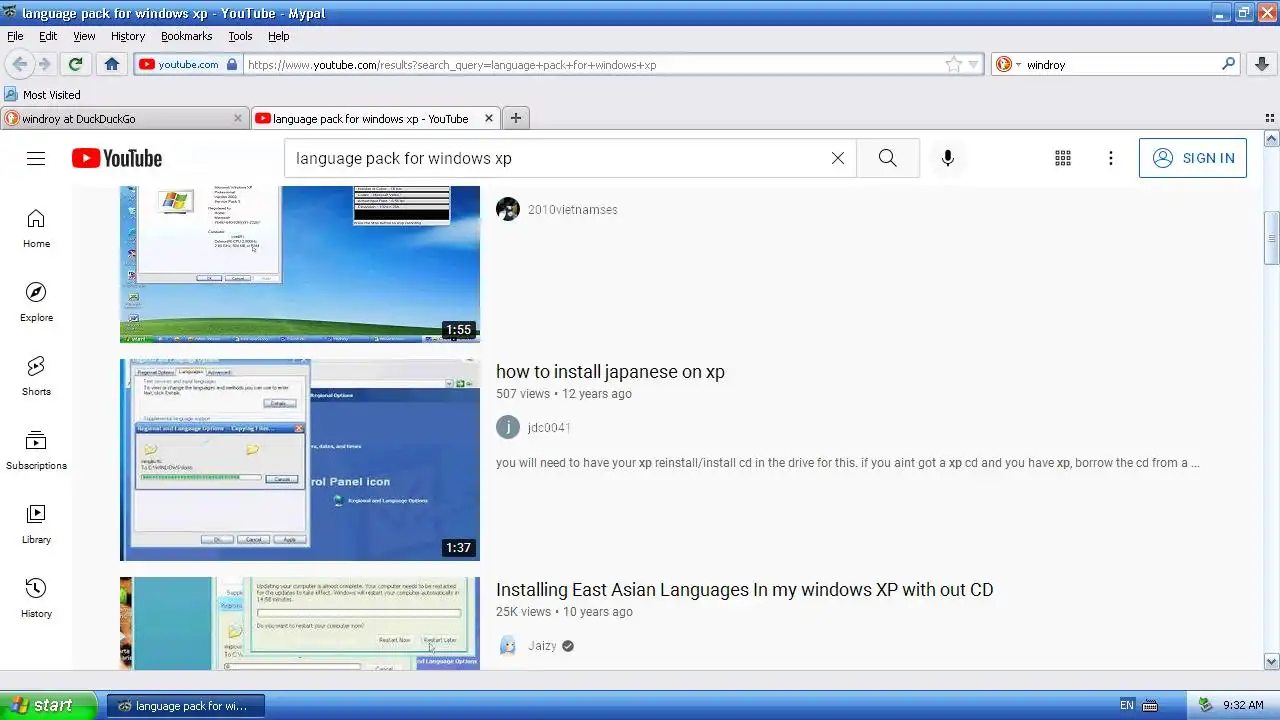
Task: Close the YouTube language pack tab
Action: click(x=489, y=118)
